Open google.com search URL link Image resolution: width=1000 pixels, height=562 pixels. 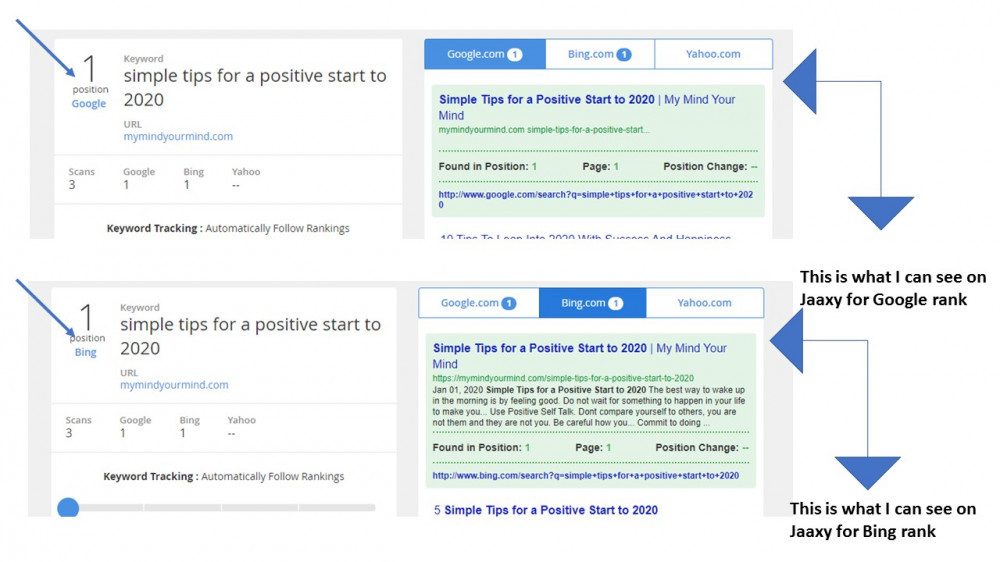pos(596,199)
